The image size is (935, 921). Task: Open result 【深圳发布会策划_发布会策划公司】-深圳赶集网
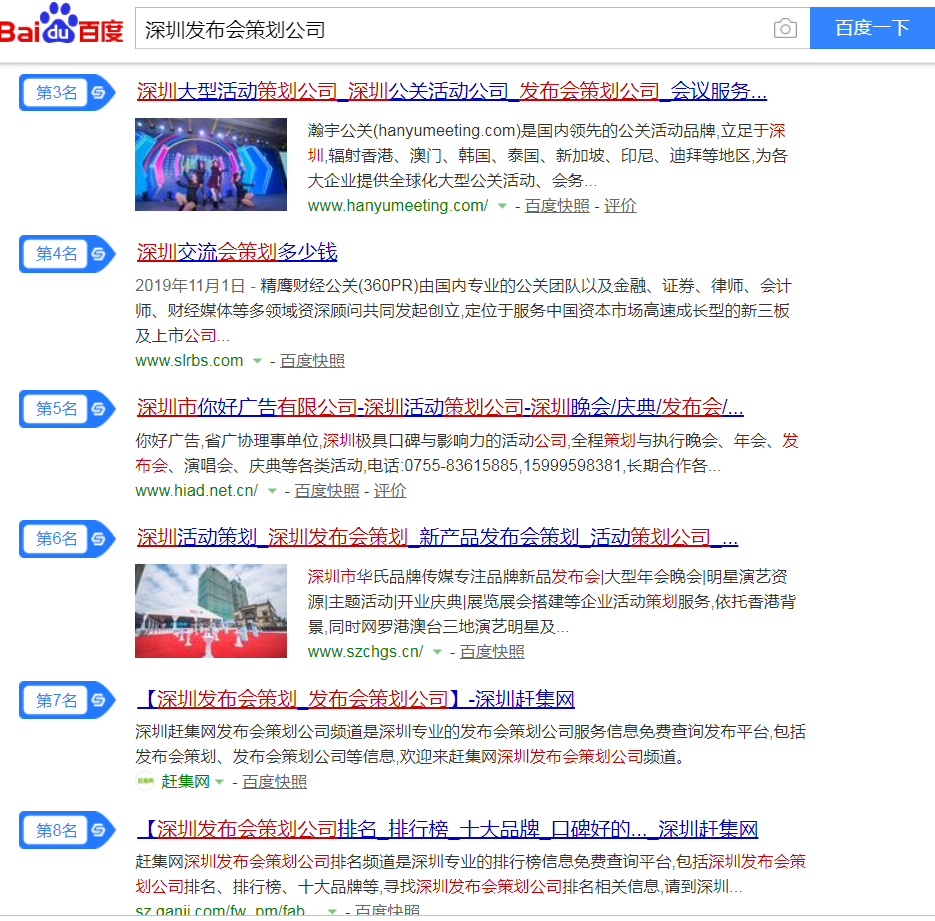point(355,698)
